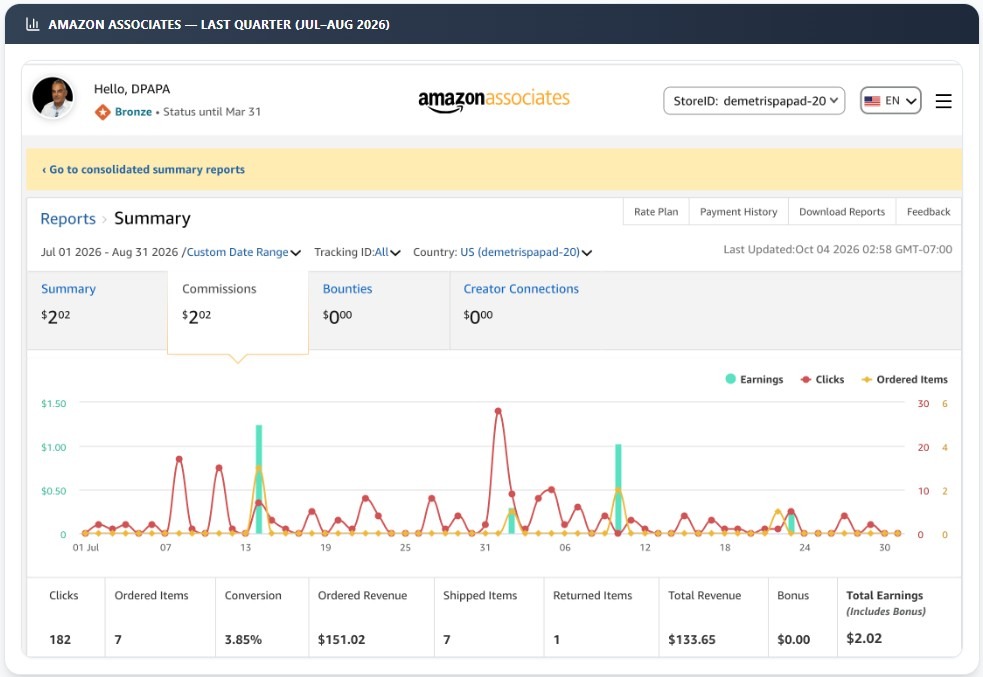Switch to the Bounties tab
983x677 pixels.
click(379, 310)
